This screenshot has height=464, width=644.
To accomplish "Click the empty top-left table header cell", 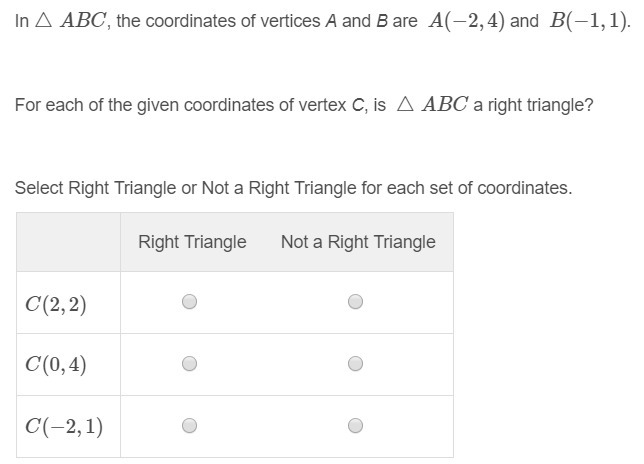I will [68, 242].
